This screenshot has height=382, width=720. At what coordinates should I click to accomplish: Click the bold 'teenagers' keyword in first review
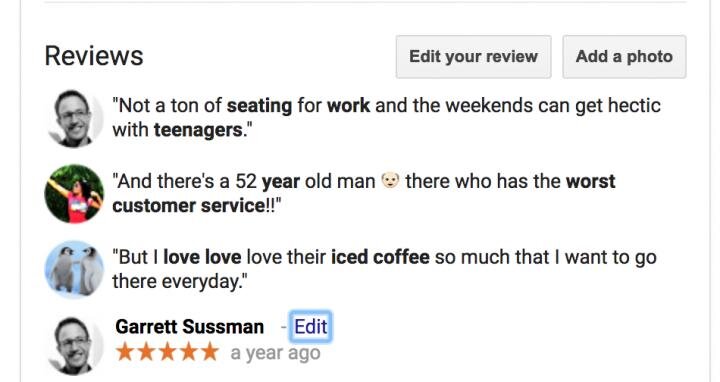(198, 130)
